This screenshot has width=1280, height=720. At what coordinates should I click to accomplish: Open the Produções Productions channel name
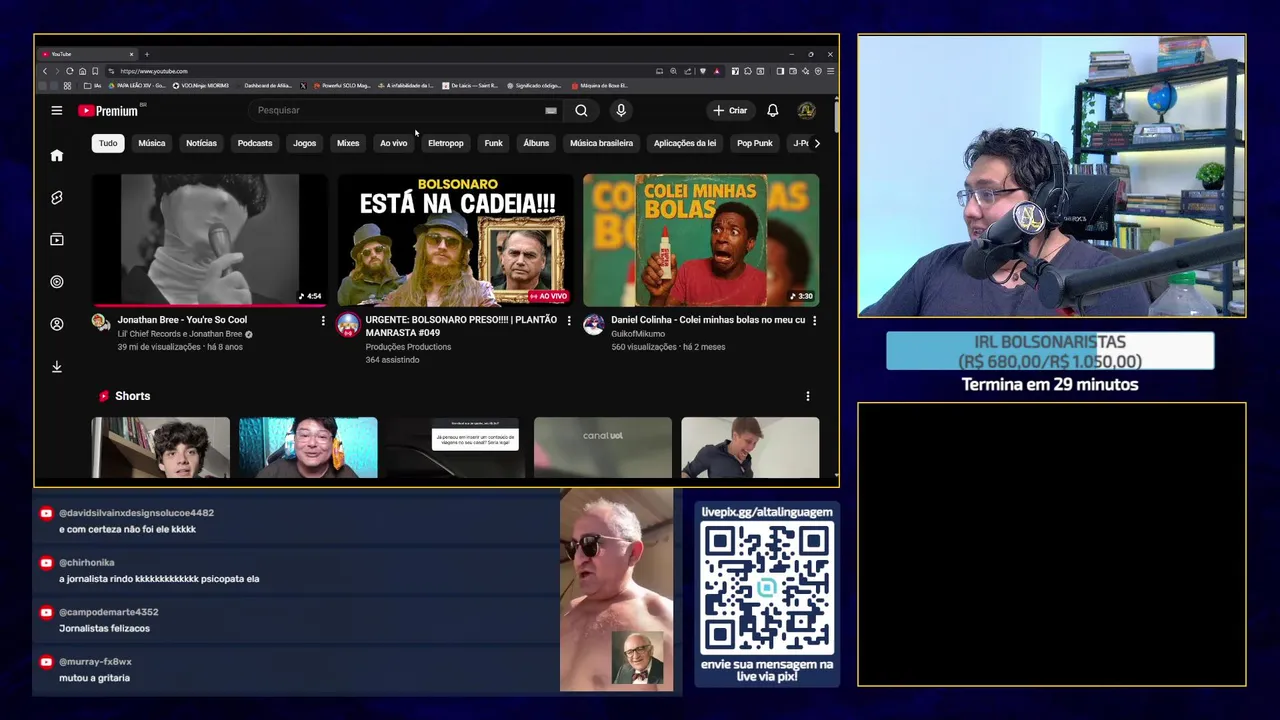[408, 347]
